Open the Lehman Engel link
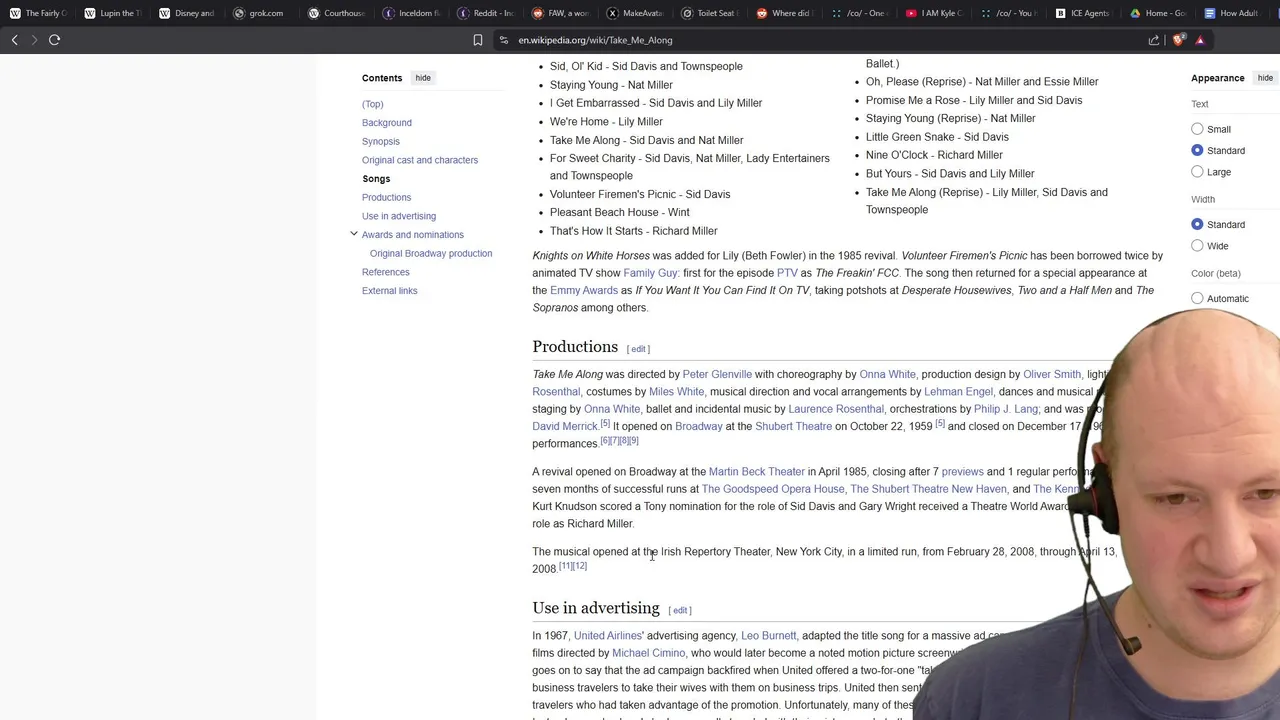Image resolution: width=1280 pixels, height=720 pixels. [x=958, y=392]
